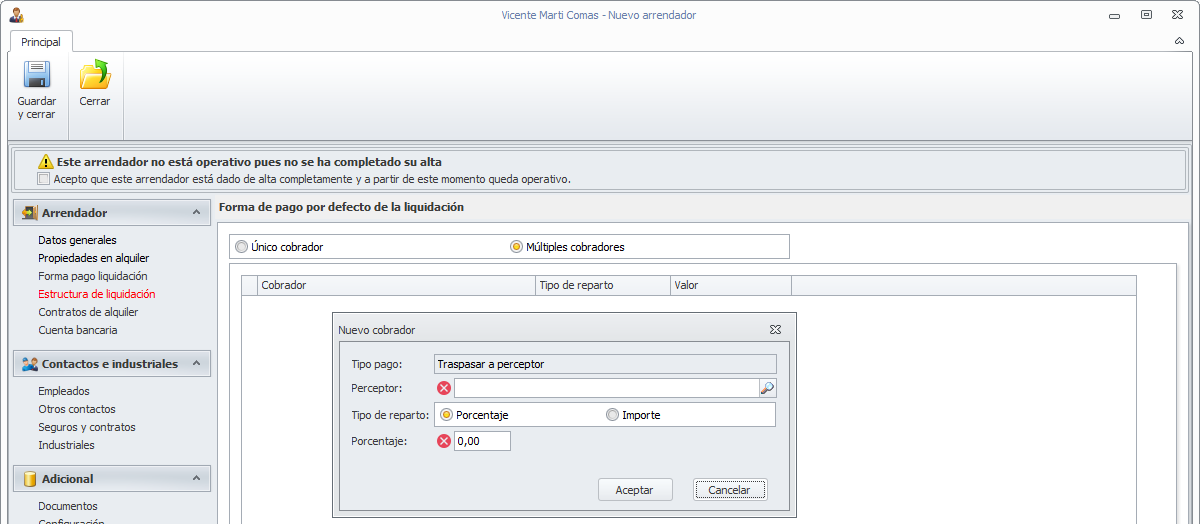Collapse the Adicional sidebar section
Image resolution: width=1200 pixels, height=524 pixels.
[x=195, y=479]
